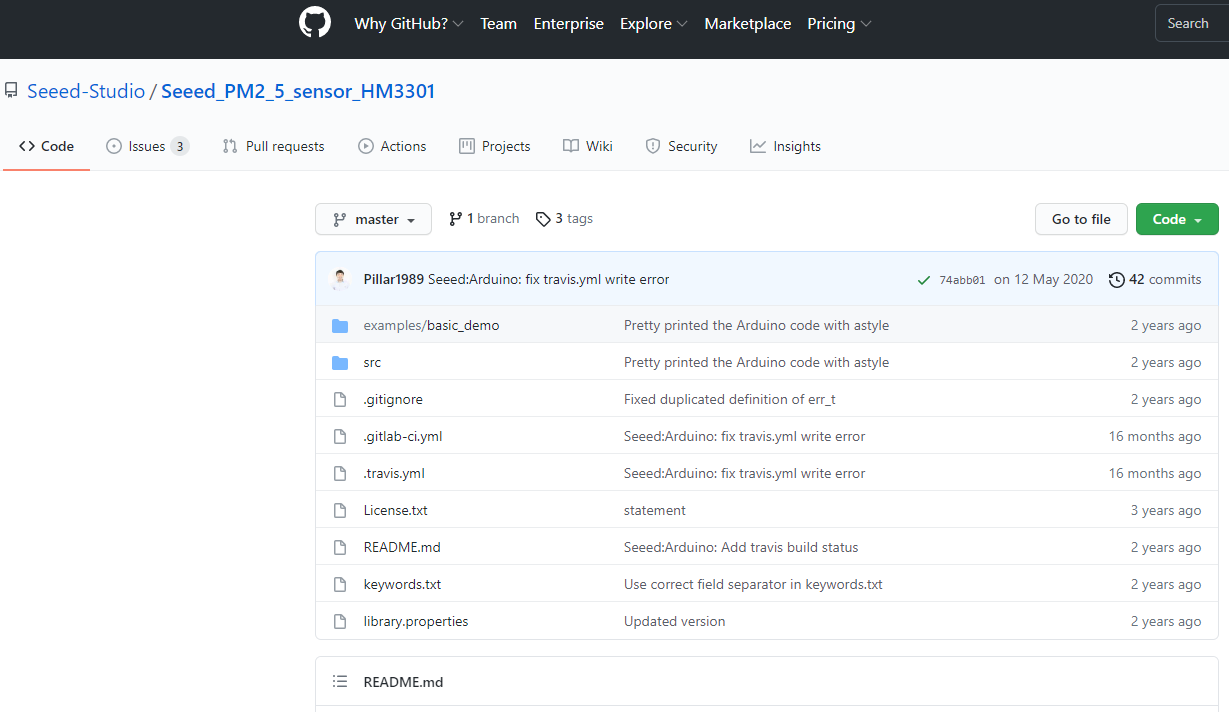Viewport: 1229px width, 712px height.
Task: Open the library.properties file name
Action: pyautogui.click(x=416, y=622)
